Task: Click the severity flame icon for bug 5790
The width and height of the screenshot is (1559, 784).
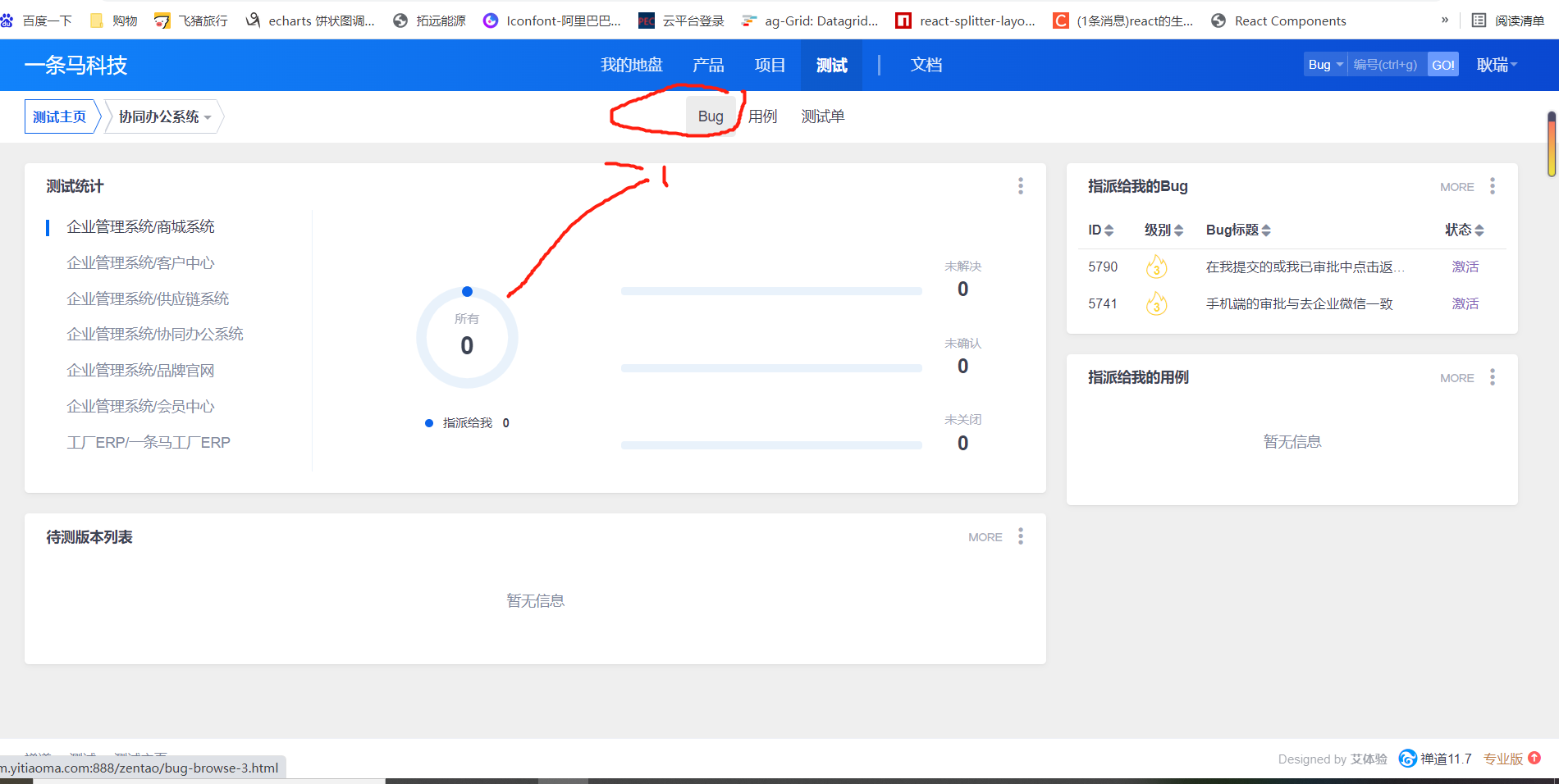Action: coord(1157,267)
